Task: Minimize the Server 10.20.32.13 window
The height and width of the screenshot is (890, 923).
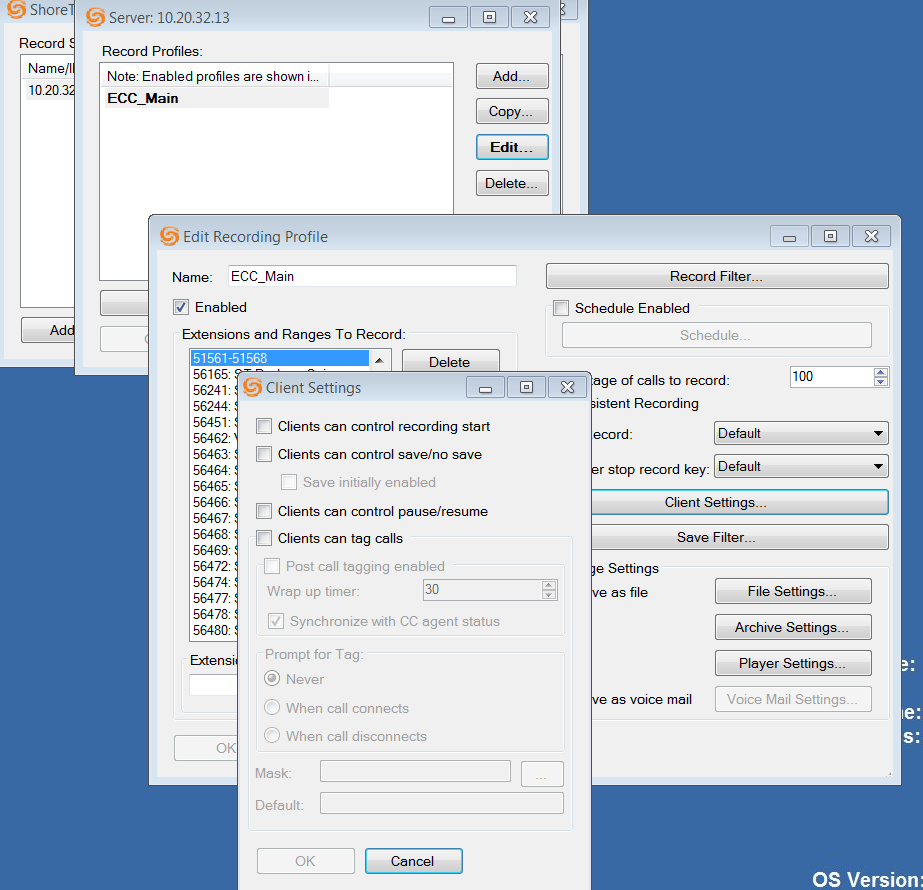Action: tap(449, 18)
